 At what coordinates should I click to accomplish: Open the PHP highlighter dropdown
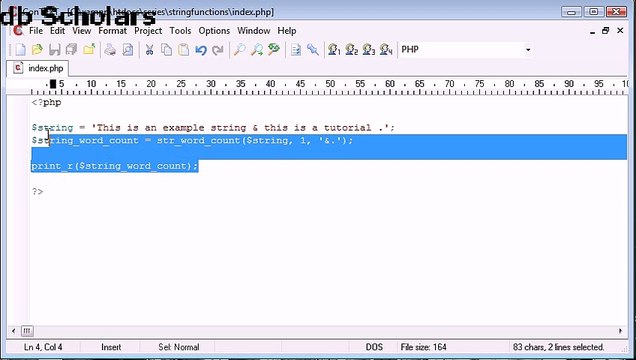pyautogui.click(x=466, y=49)
